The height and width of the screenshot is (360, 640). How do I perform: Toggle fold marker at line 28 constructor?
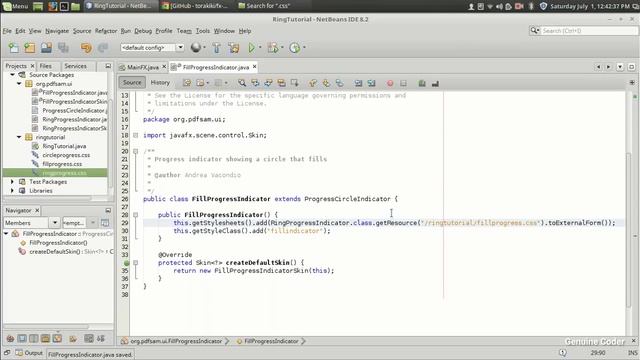tap(136, 215)
